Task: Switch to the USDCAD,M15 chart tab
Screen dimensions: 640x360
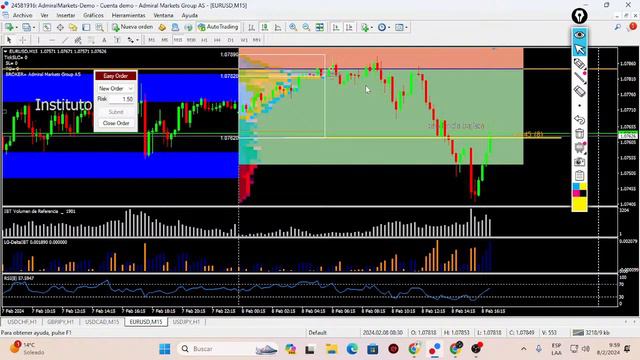Action: click(x=102, y=322)
